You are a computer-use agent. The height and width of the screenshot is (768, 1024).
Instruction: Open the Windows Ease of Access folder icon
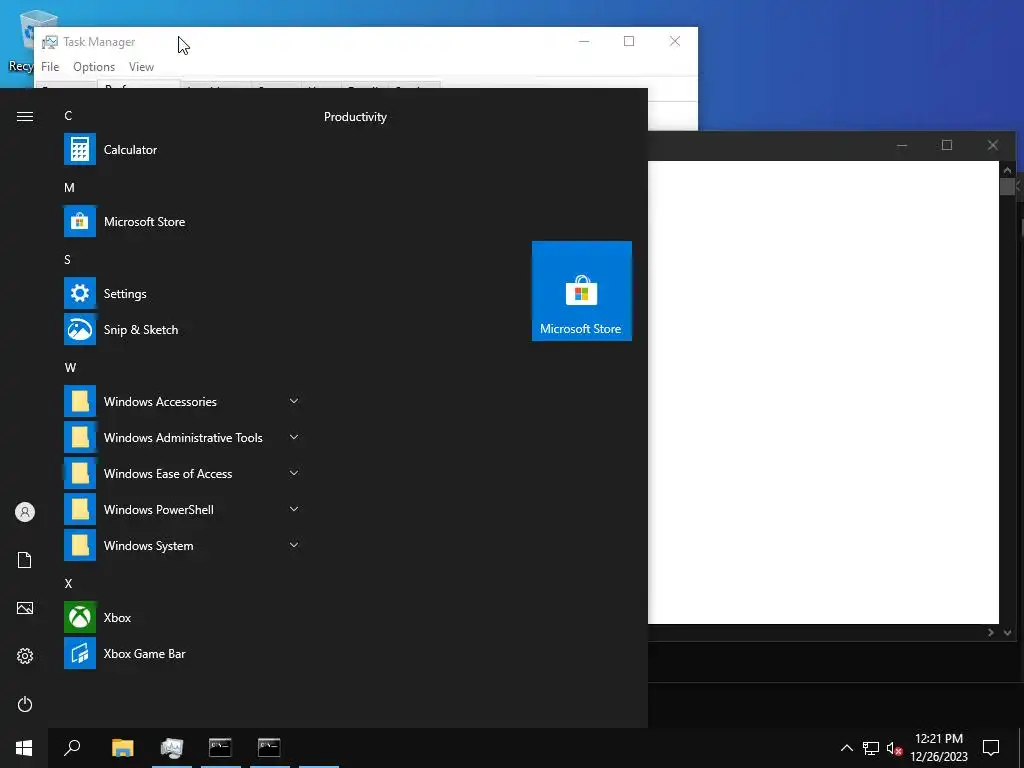click(x=80, y=473)
